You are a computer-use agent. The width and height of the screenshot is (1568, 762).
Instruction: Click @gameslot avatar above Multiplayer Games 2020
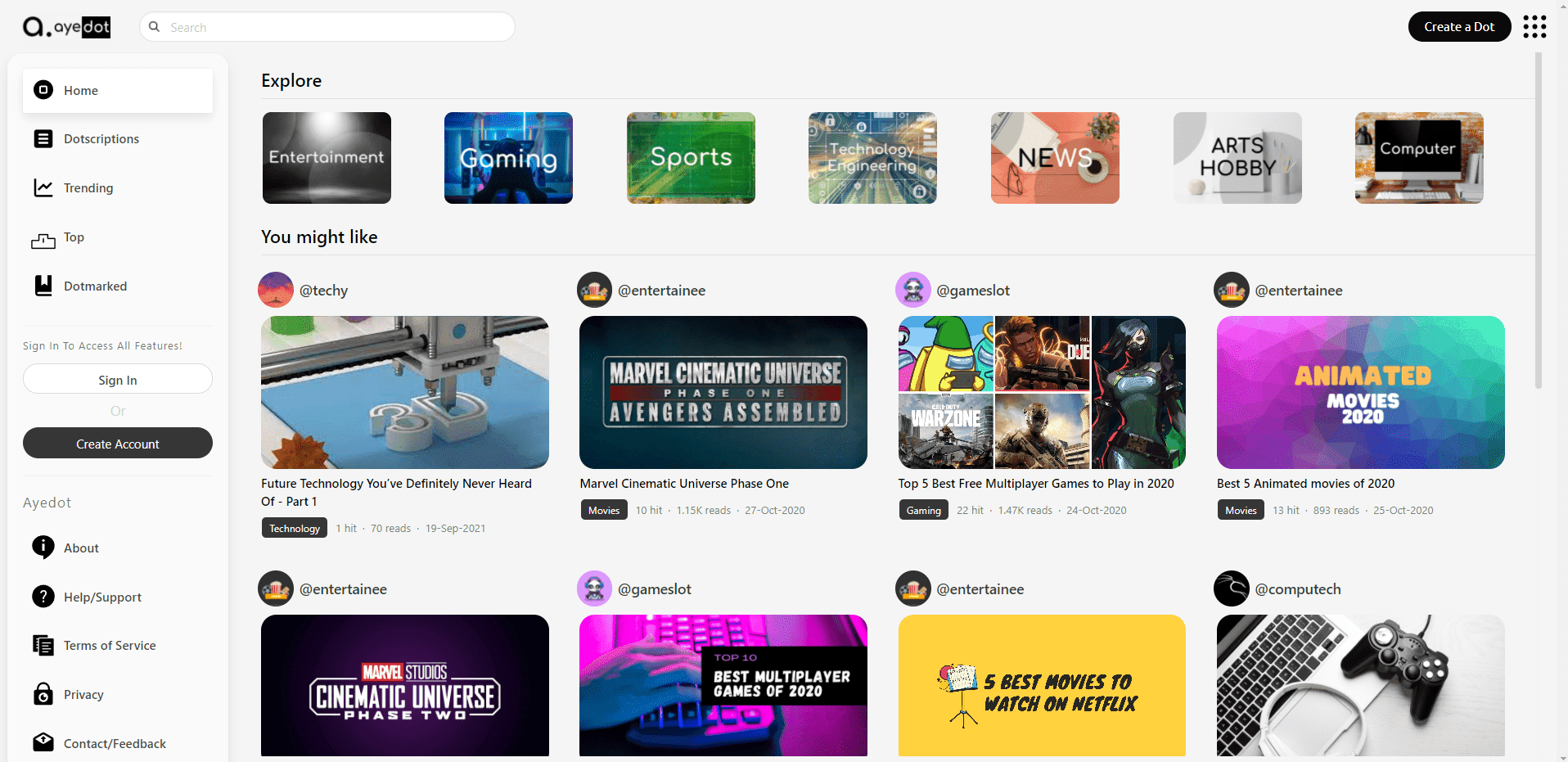(913, 290)
